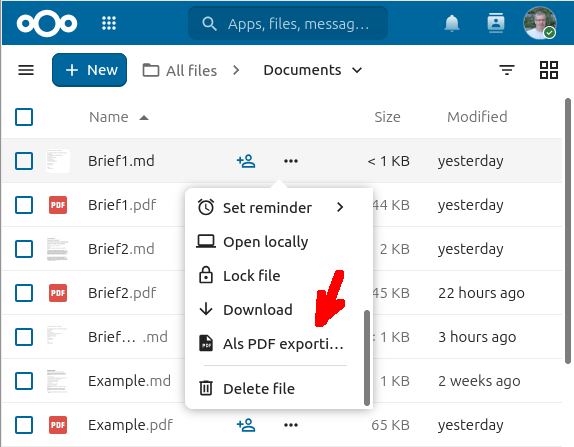This screenshot has width=574, height=447.
Task: Open the filter options icon
Action: [507, 70]
